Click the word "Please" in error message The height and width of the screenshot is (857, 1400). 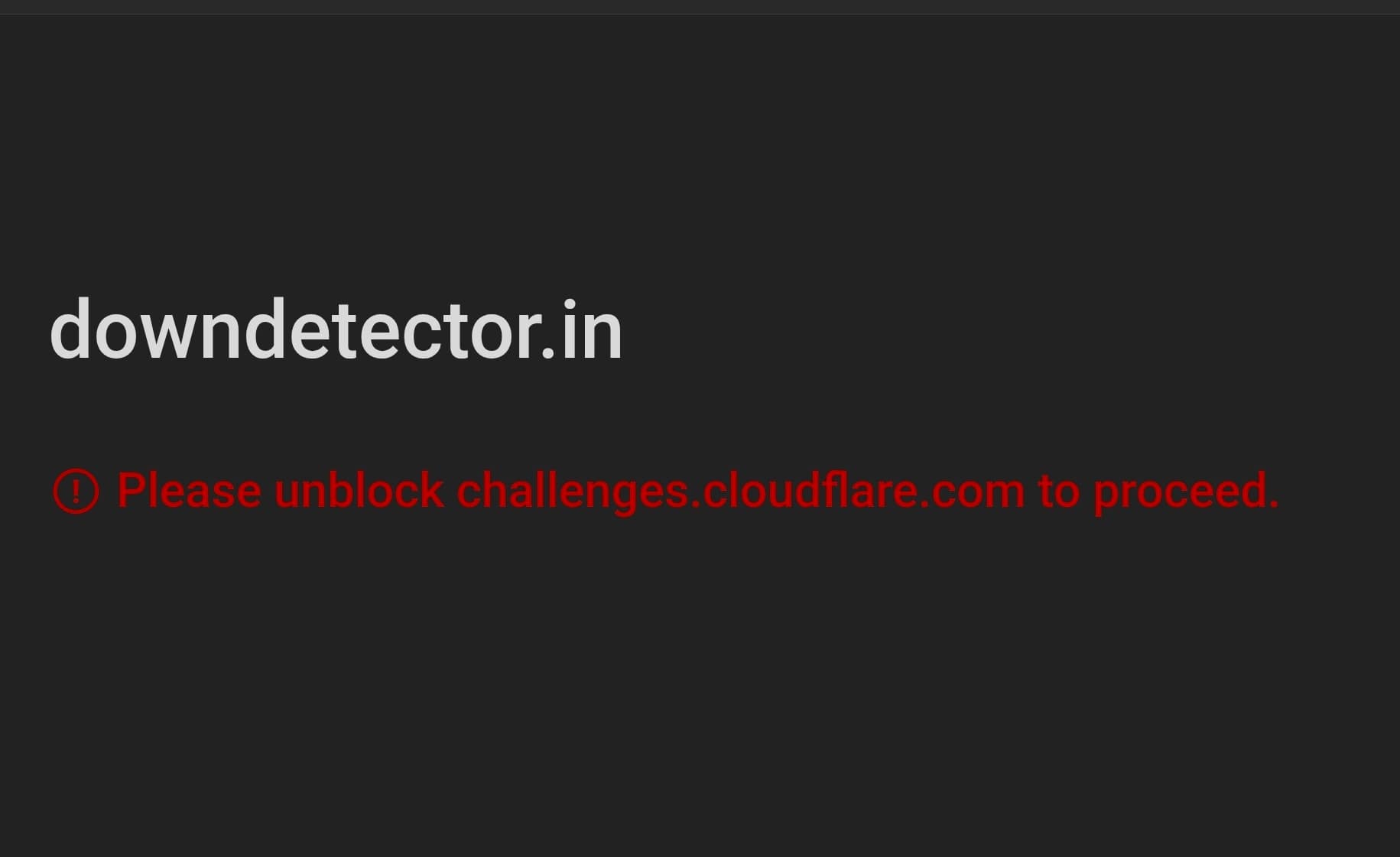click(x=189, y=491)
